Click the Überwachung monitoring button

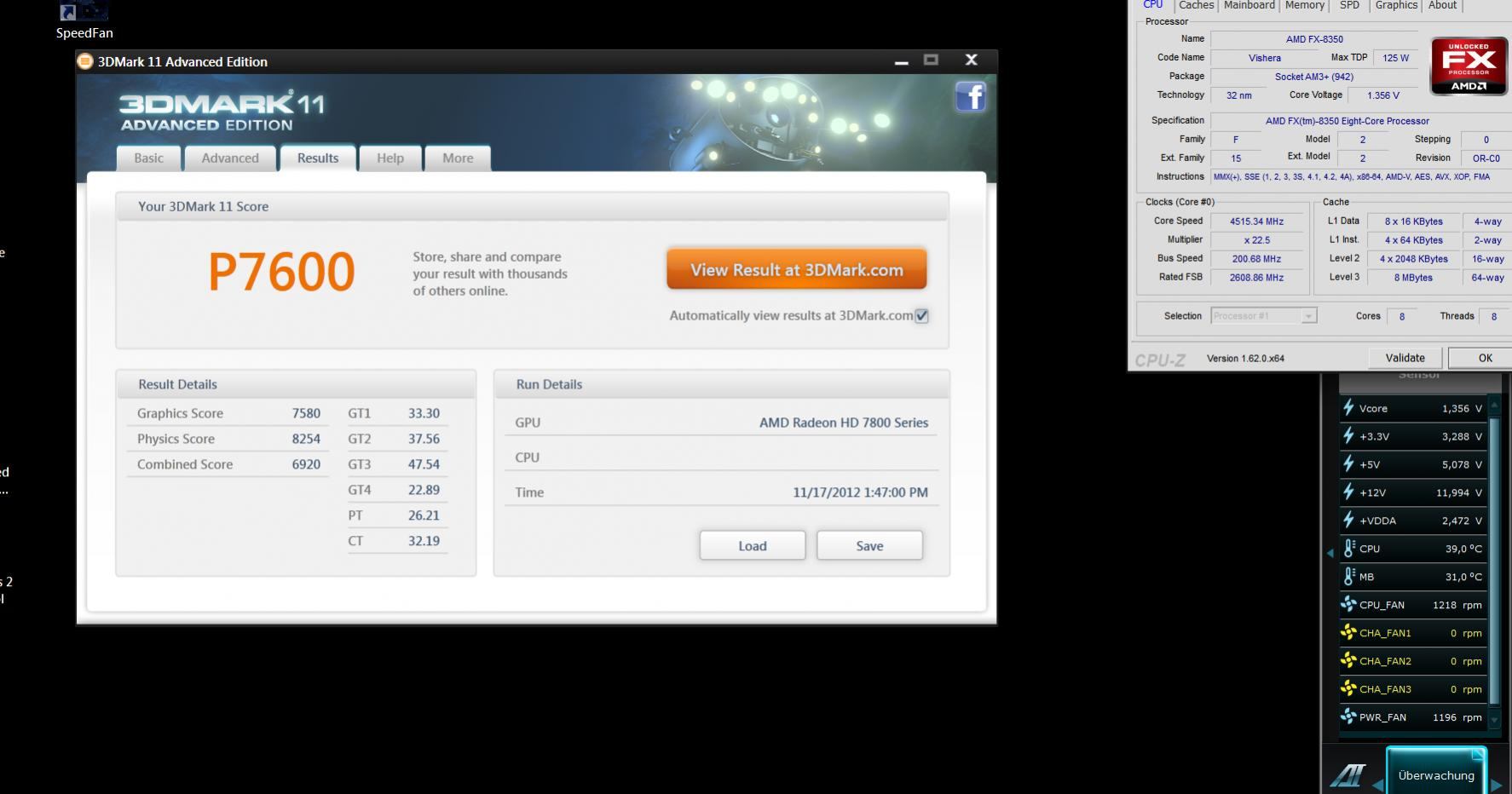pyautogui.click(x=1436, y=770)
